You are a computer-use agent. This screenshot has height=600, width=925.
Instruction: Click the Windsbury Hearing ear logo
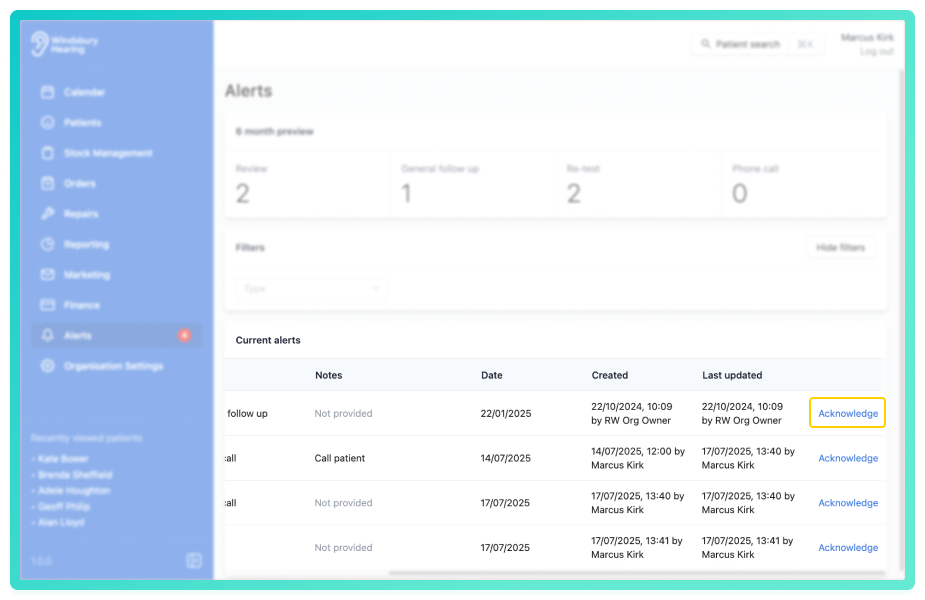(x=40, y=44)
